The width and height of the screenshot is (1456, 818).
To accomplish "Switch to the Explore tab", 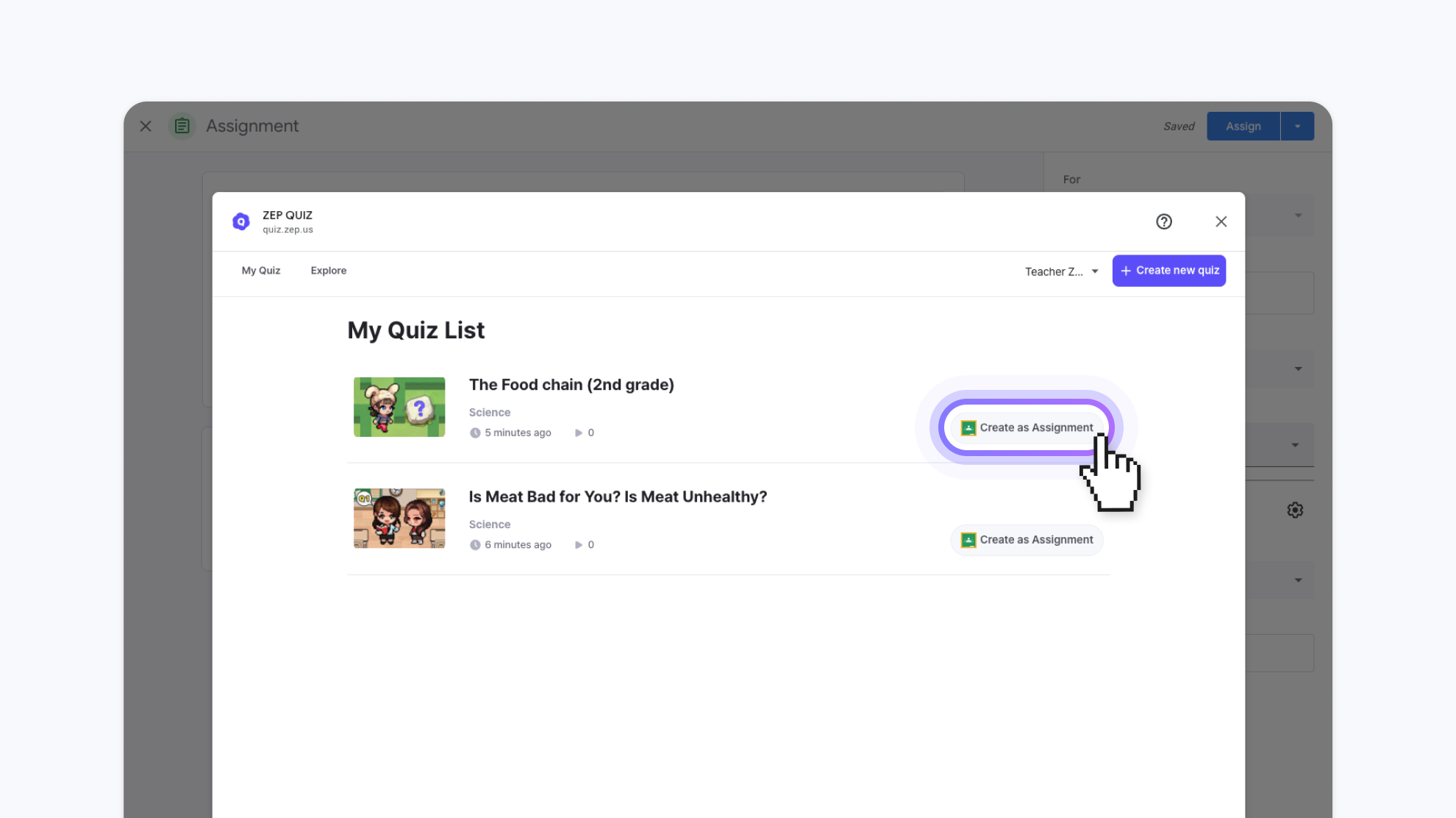I will tap(329, 271).
